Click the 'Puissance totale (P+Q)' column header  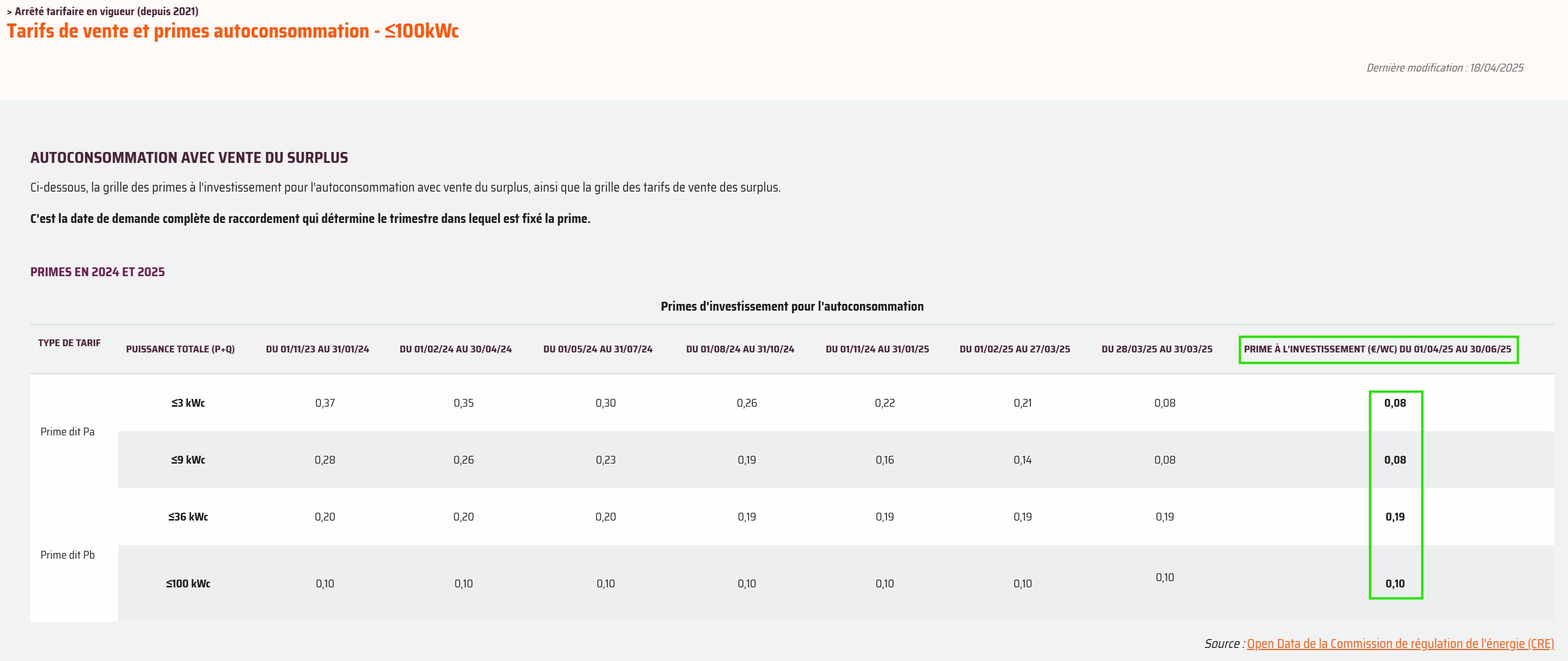click(180, 349)
